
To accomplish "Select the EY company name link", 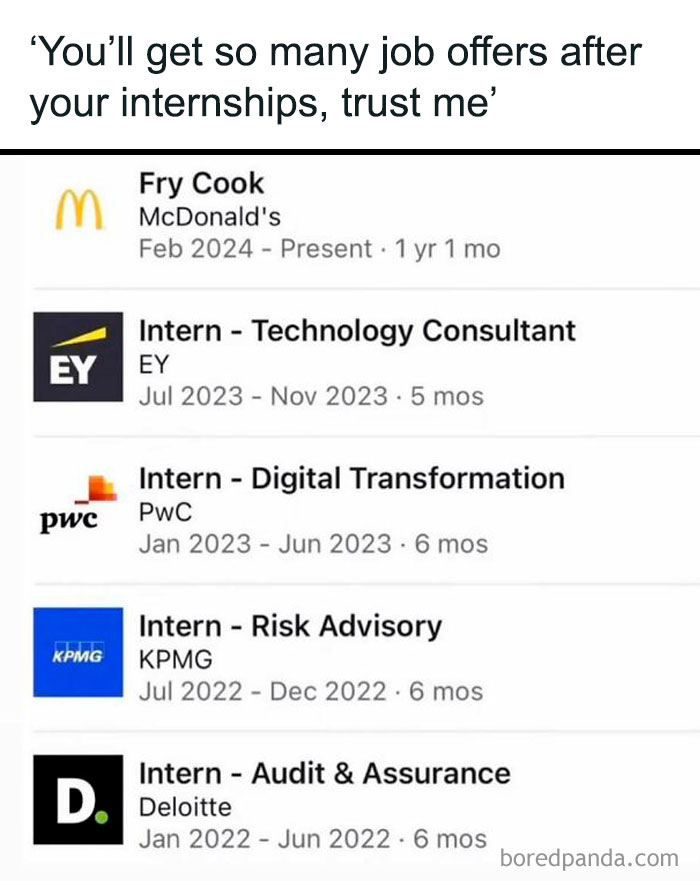I will tap(152, 363).
